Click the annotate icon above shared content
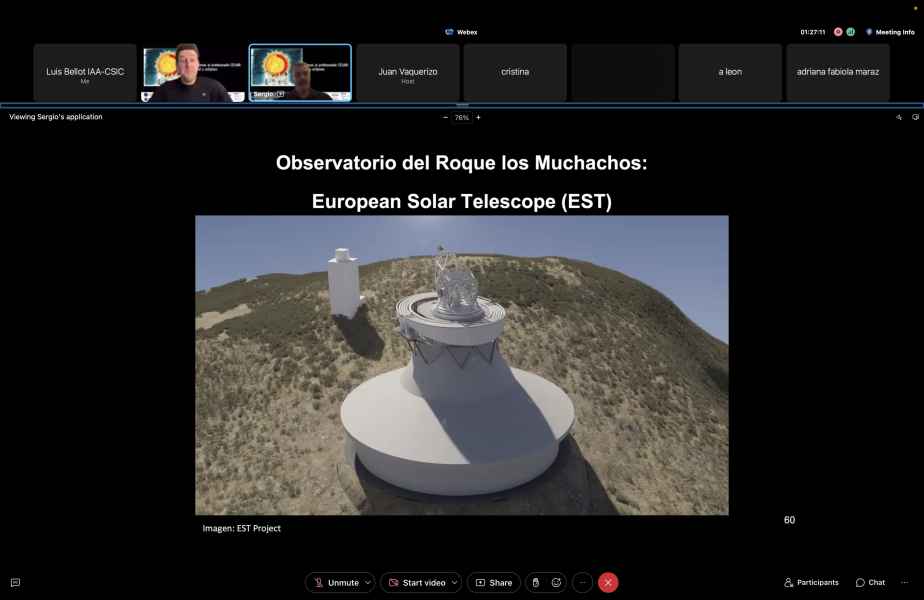 [x=899, y=117]
